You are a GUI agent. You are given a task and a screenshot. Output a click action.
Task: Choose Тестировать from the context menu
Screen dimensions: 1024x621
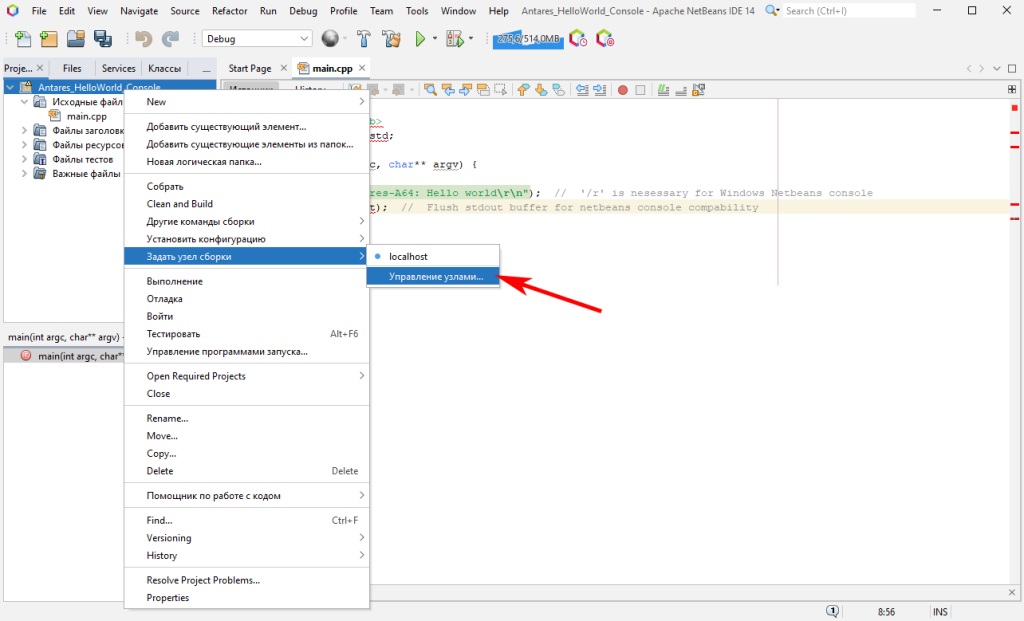click(x=246, y=334)
